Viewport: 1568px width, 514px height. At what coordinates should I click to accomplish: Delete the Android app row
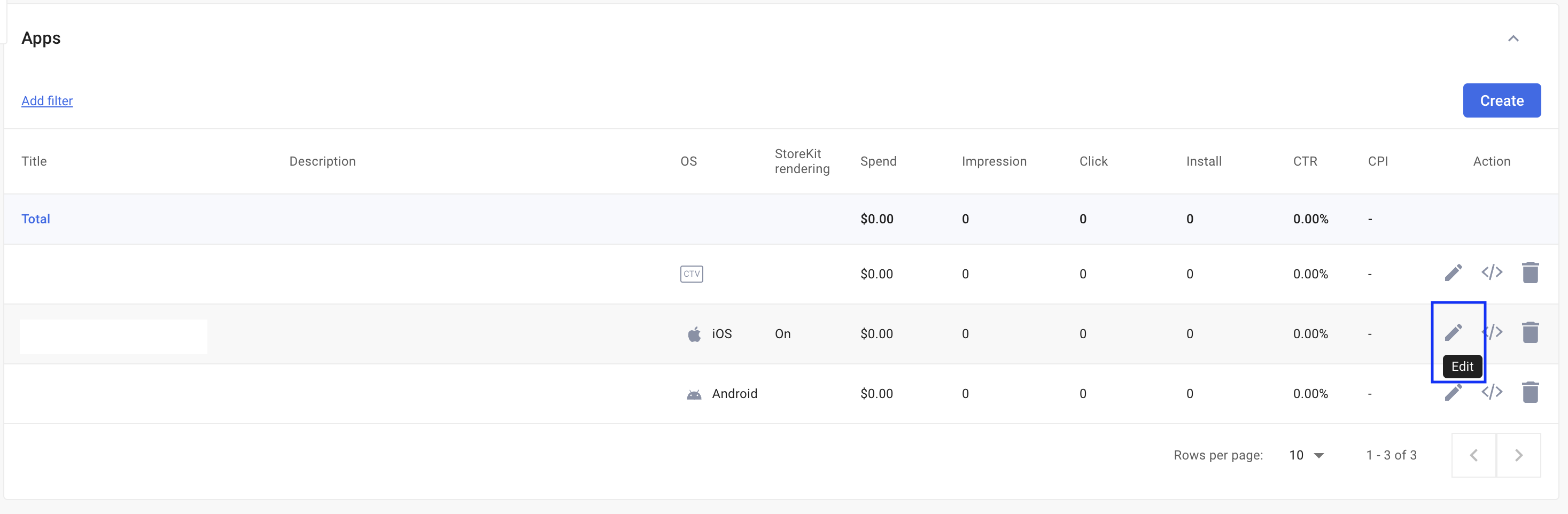(x=1530, y=392)
